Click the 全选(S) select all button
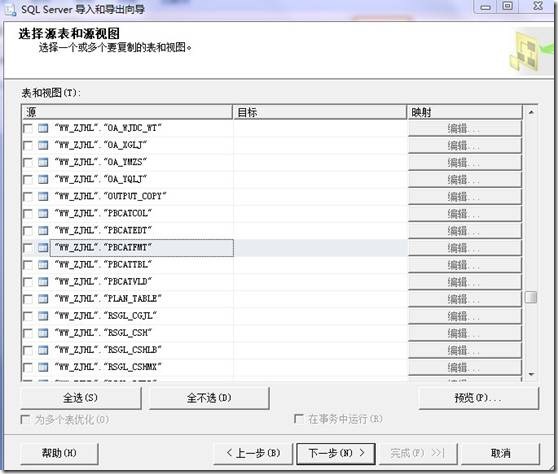 pyautogui.click(x=81, y=398)
